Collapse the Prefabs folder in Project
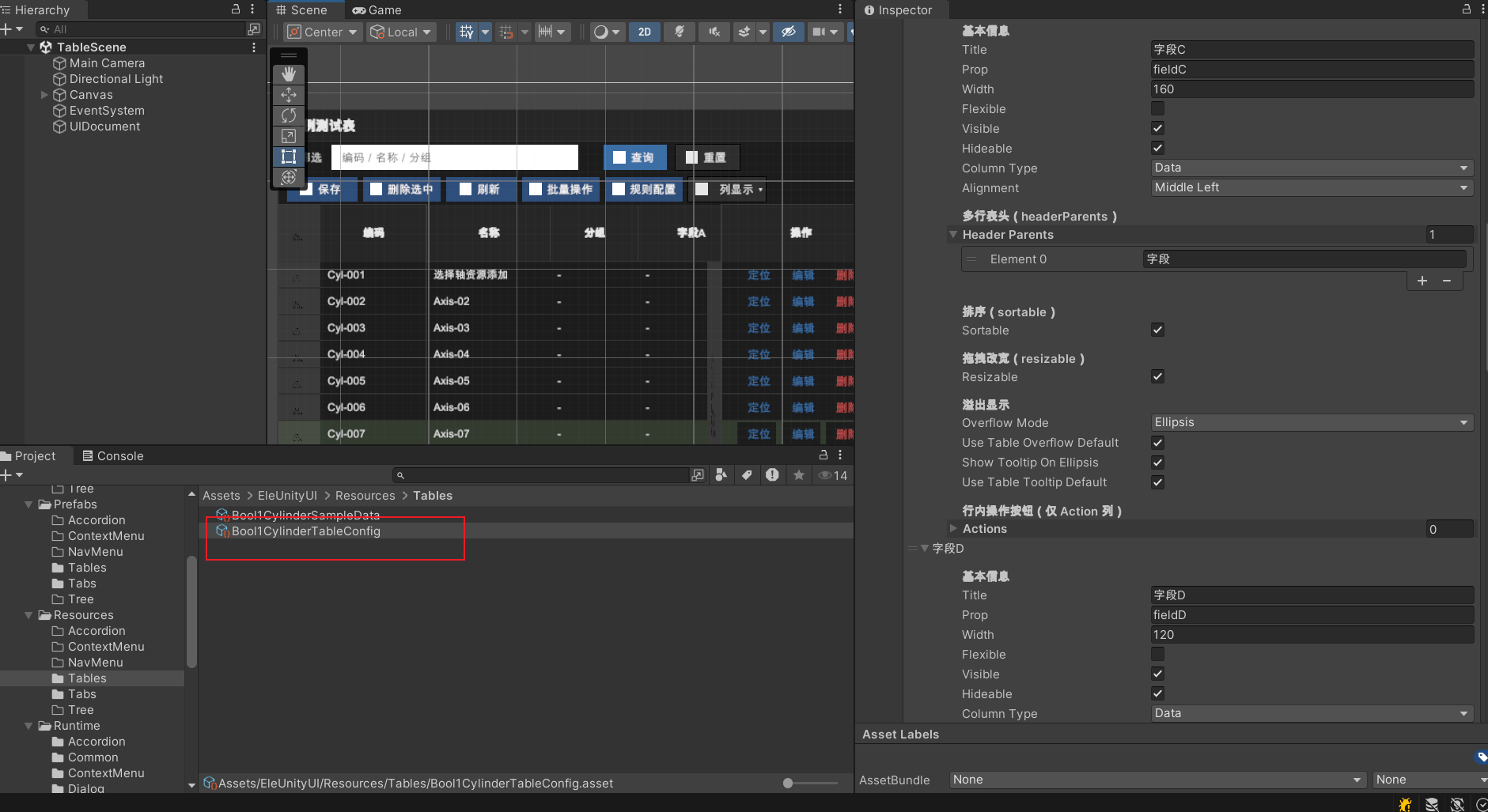Screen dimensions: 1488x812 click(29, 504)
